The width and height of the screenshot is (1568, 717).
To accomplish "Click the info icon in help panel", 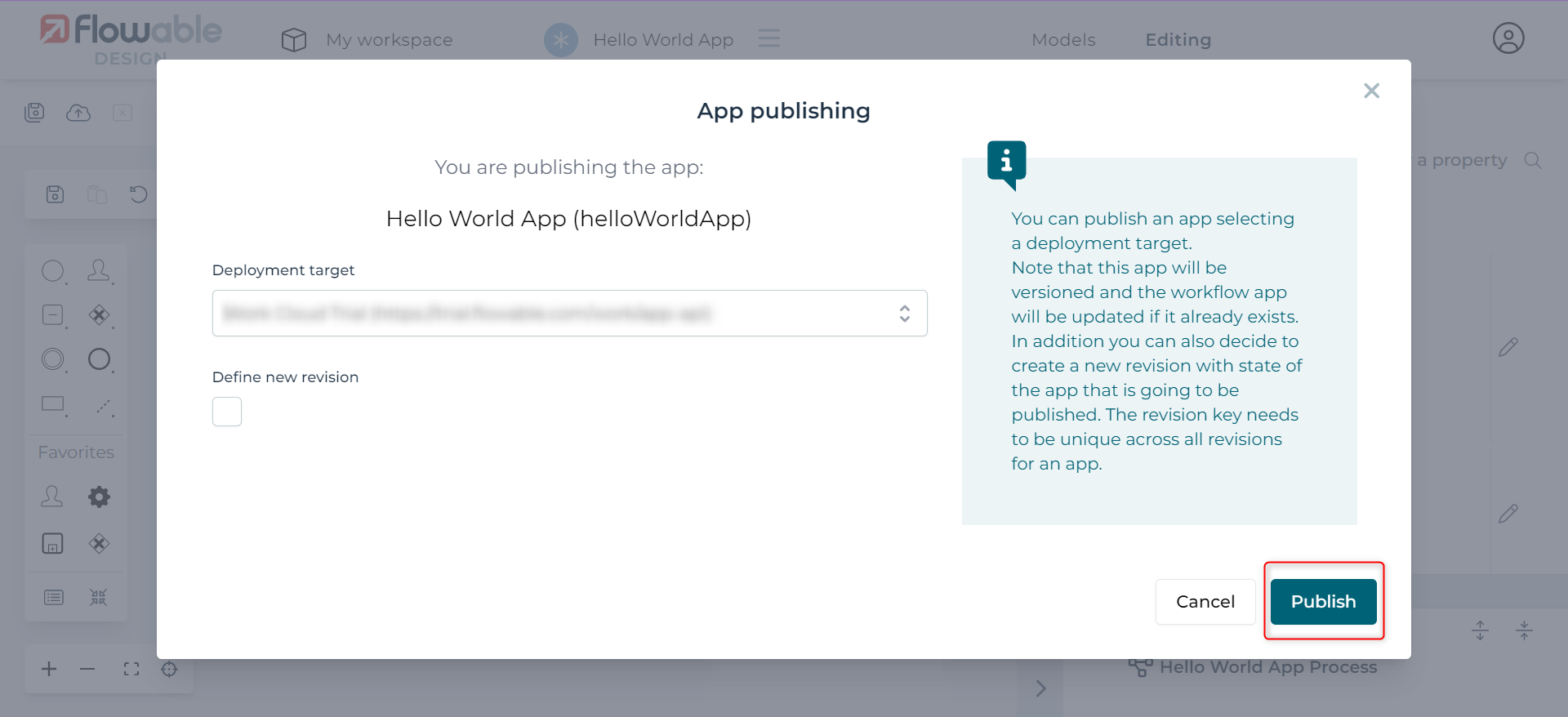I will 1006,162.
